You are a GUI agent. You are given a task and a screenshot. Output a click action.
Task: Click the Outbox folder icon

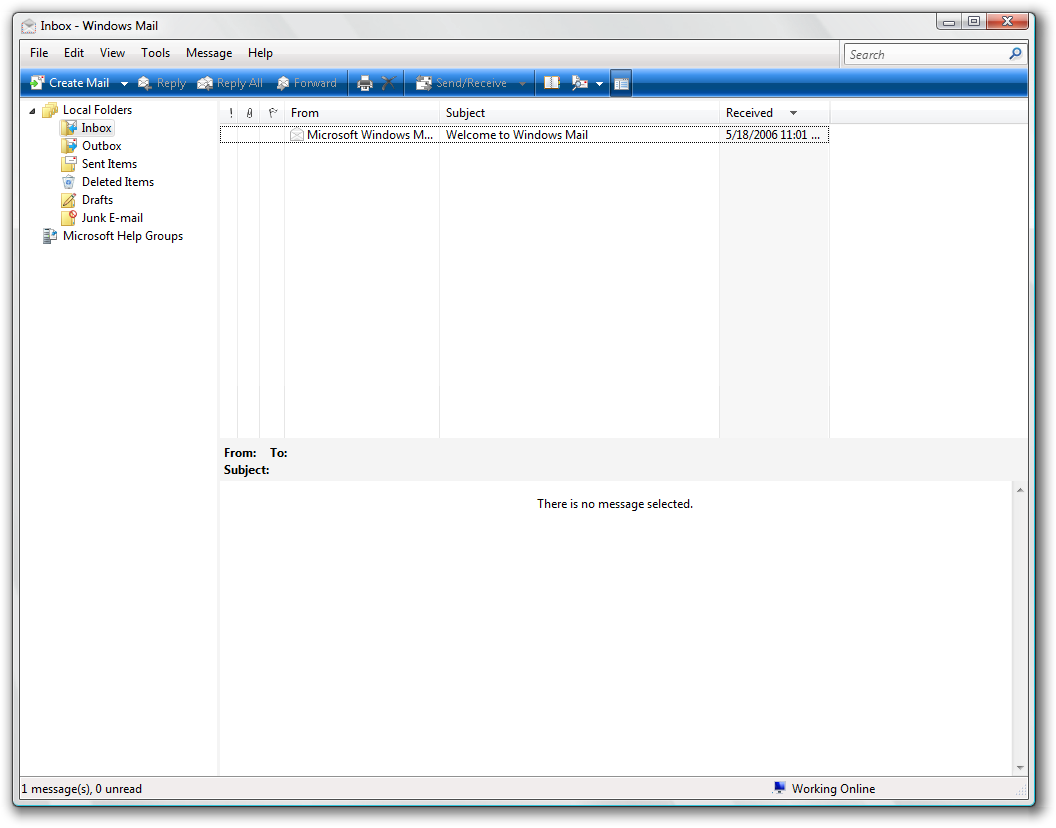tap(69, 146)
